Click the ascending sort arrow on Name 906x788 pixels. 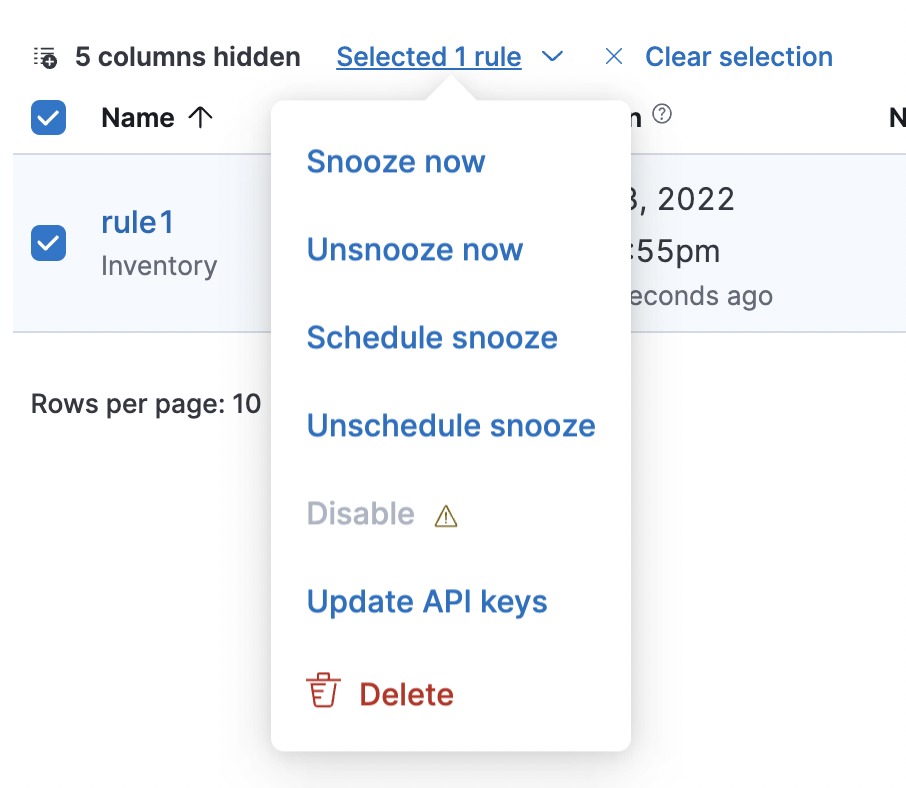pyautogui.click(x=201, y=117)
